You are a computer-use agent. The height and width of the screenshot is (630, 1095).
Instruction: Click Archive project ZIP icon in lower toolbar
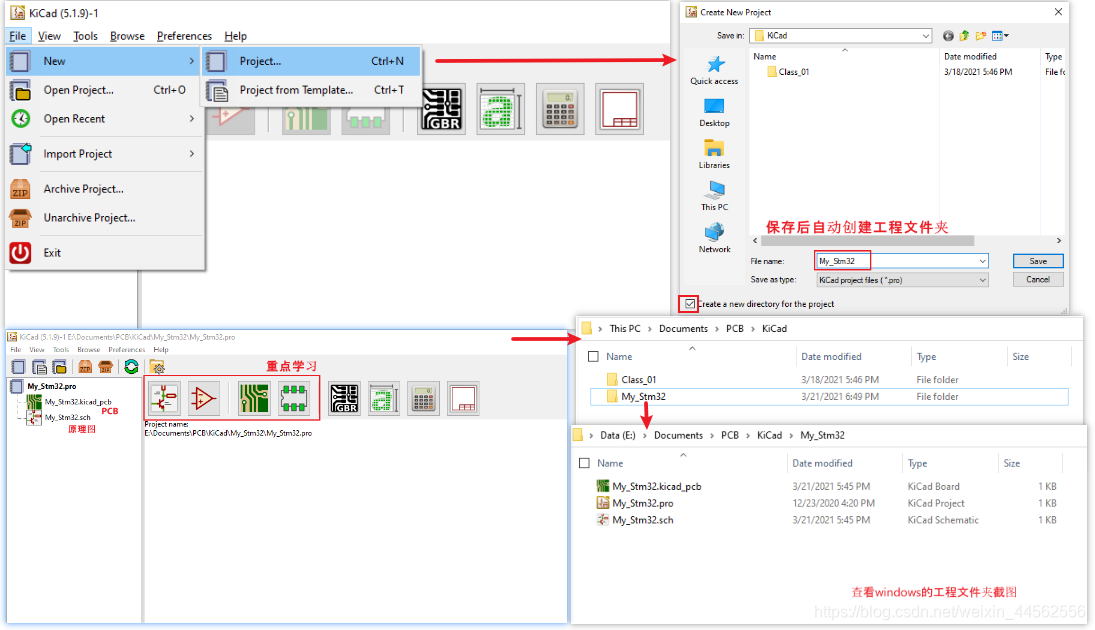coord(85,367)
